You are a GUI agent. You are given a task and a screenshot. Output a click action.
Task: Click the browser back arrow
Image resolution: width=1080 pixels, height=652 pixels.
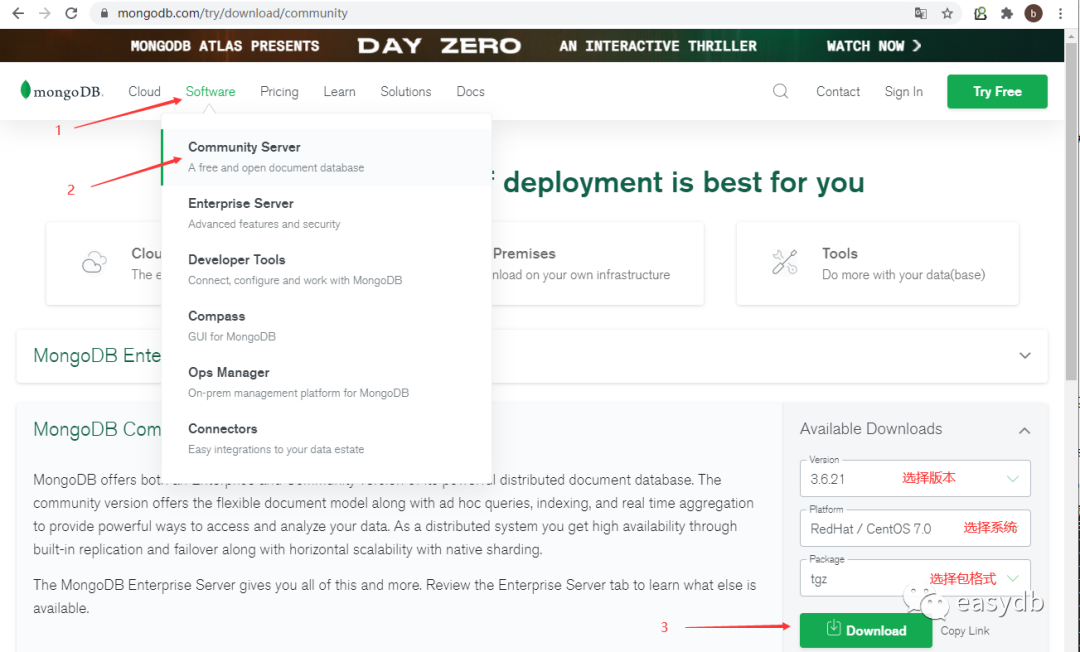(18, 13)
